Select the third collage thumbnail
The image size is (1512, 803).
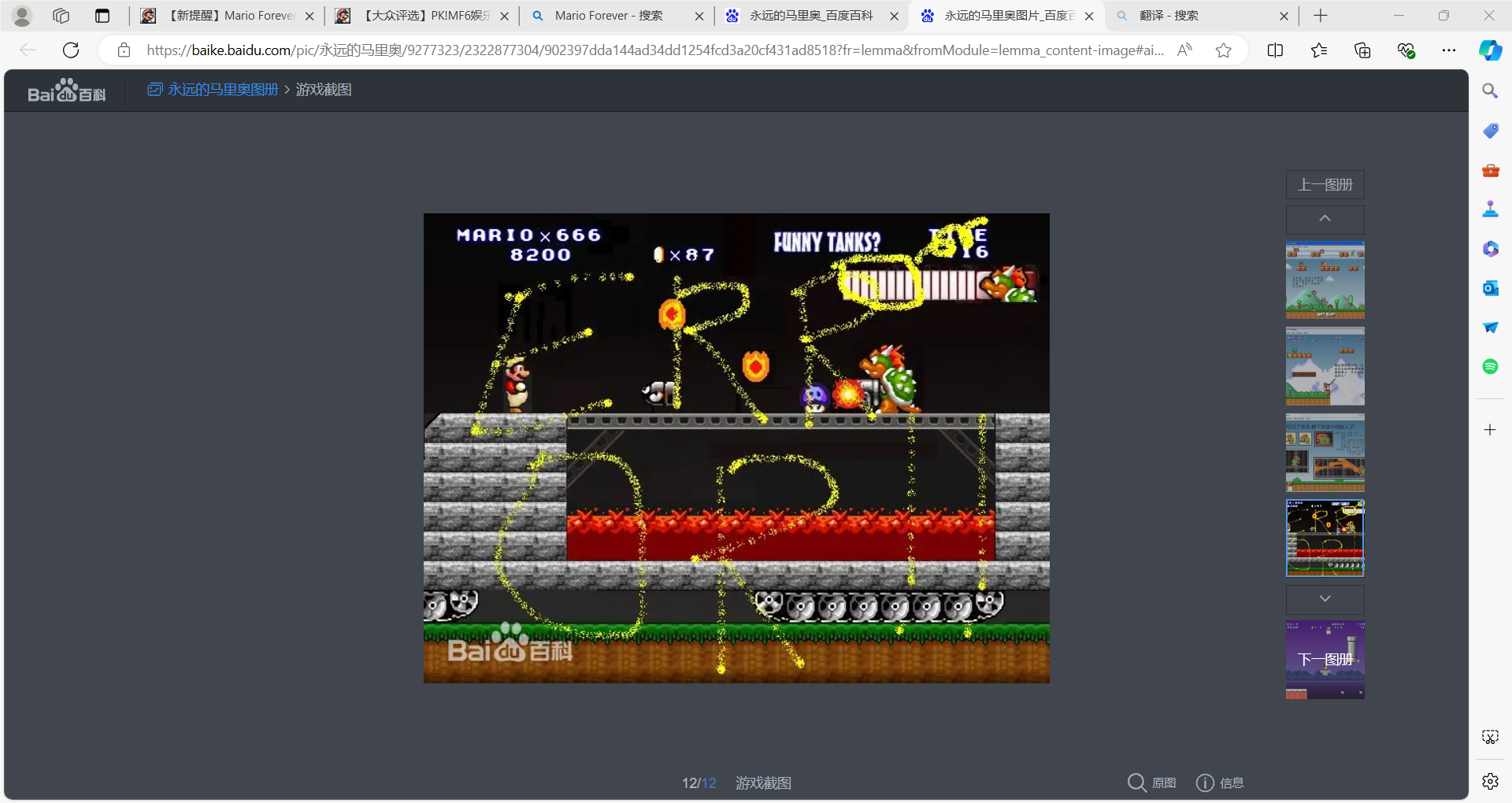[1325, 453]
